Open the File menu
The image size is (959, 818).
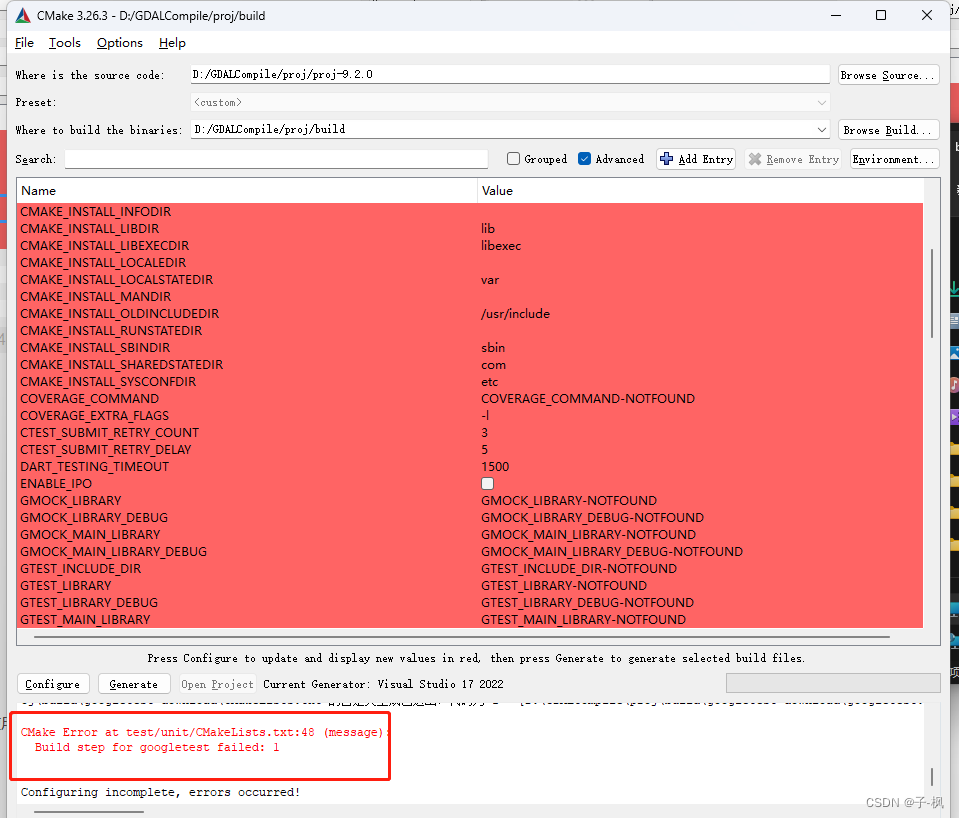[23, 42]
